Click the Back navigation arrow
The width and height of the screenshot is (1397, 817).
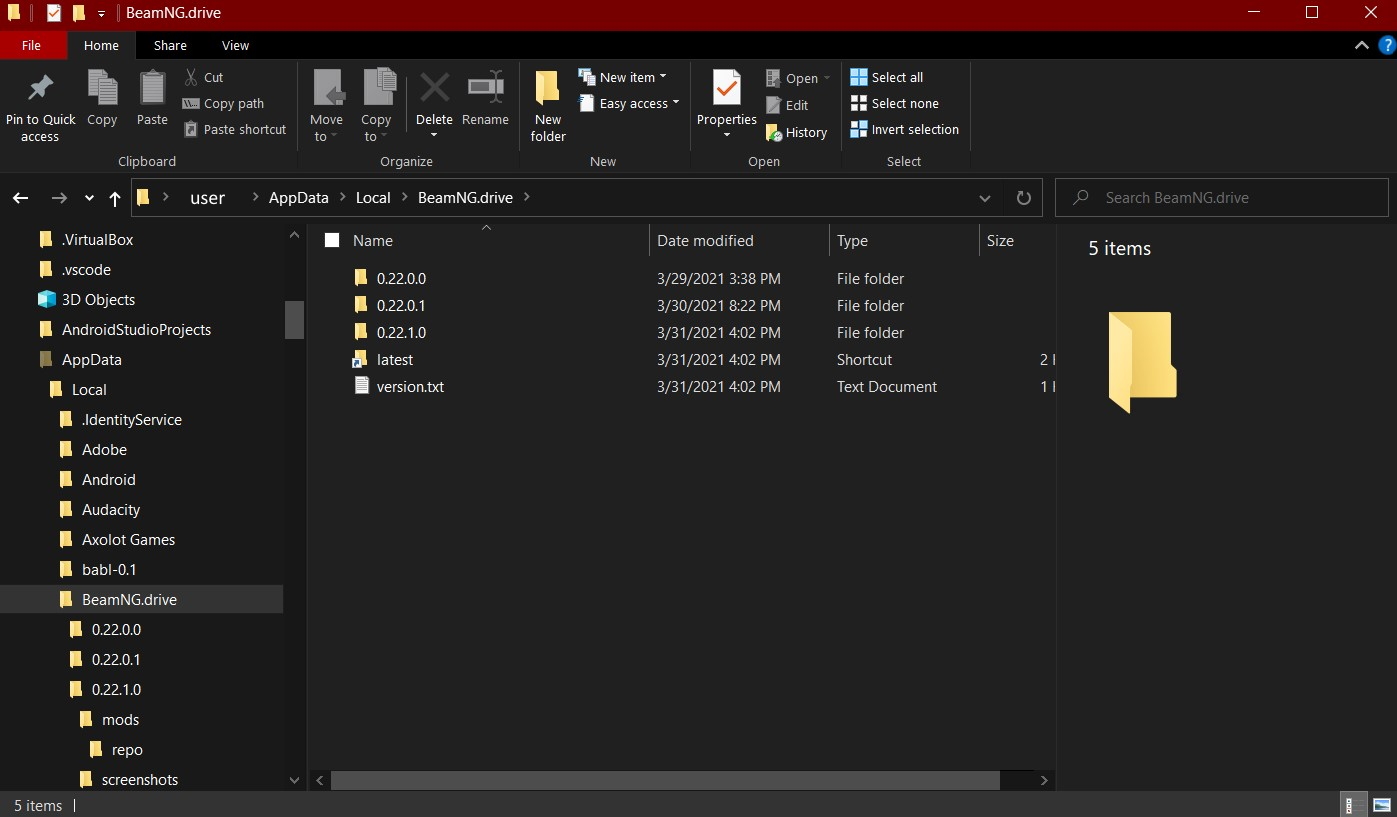click(x=20, y=198)
